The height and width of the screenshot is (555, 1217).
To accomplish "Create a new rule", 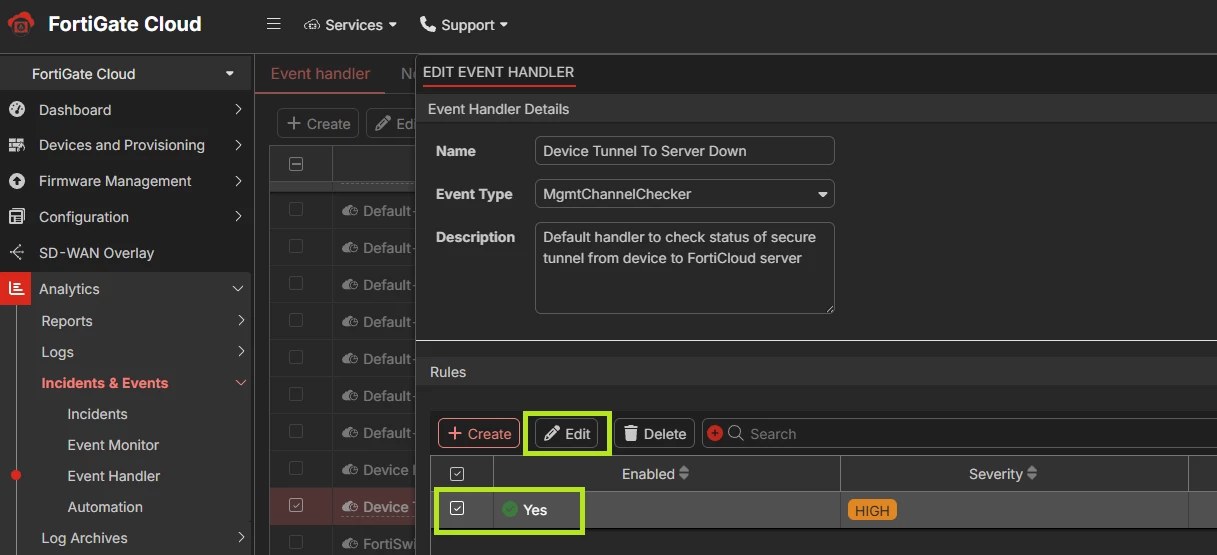I will 479,433.
